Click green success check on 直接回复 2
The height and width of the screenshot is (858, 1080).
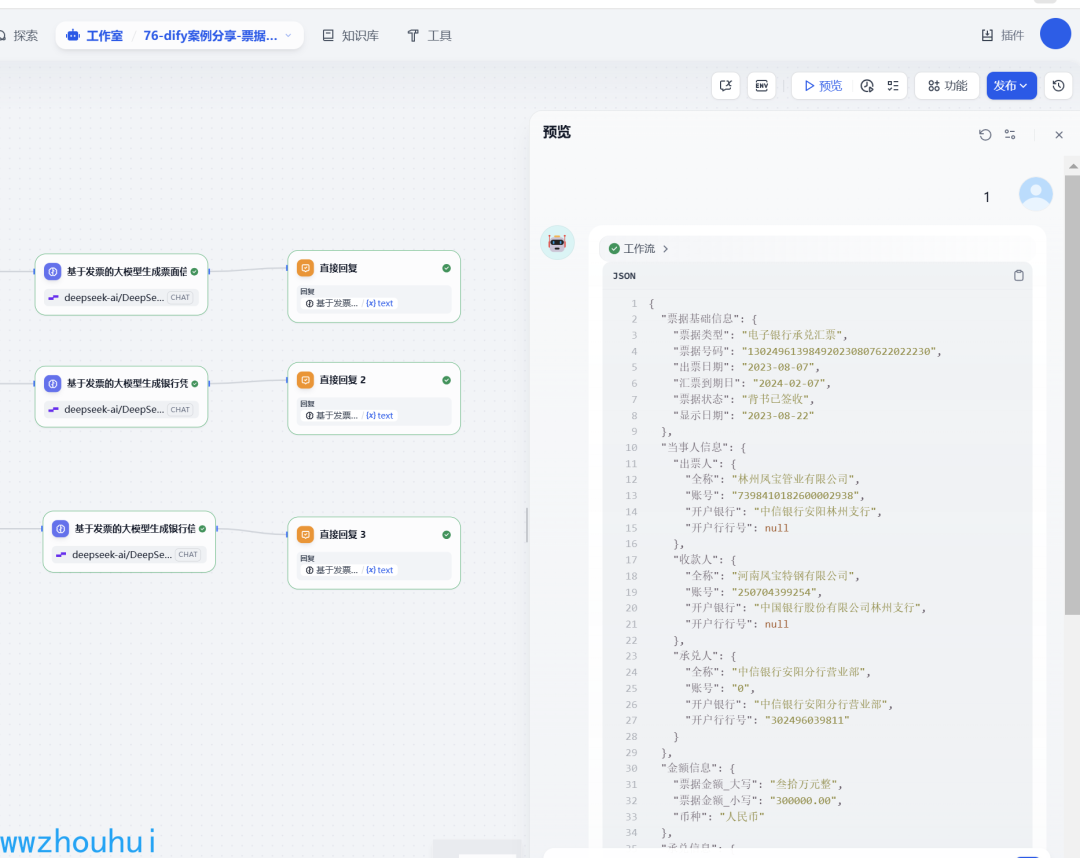tap(446, 380)
